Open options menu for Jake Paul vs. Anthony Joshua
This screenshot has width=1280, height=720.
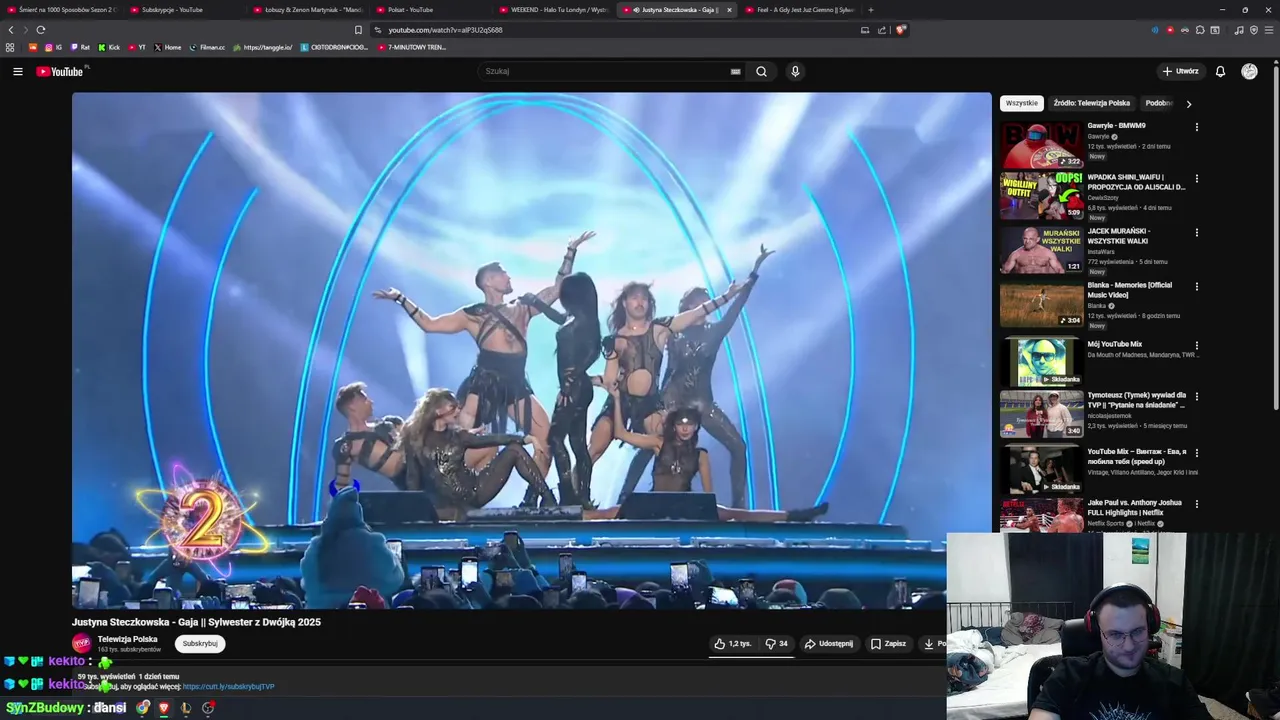pos(1196,504)
